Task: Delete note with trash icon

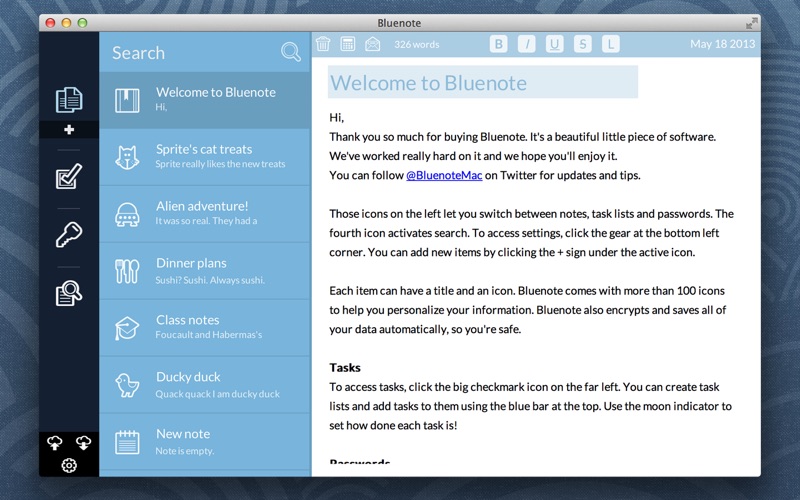Action: pyautogui.click(x=323, y=44)
